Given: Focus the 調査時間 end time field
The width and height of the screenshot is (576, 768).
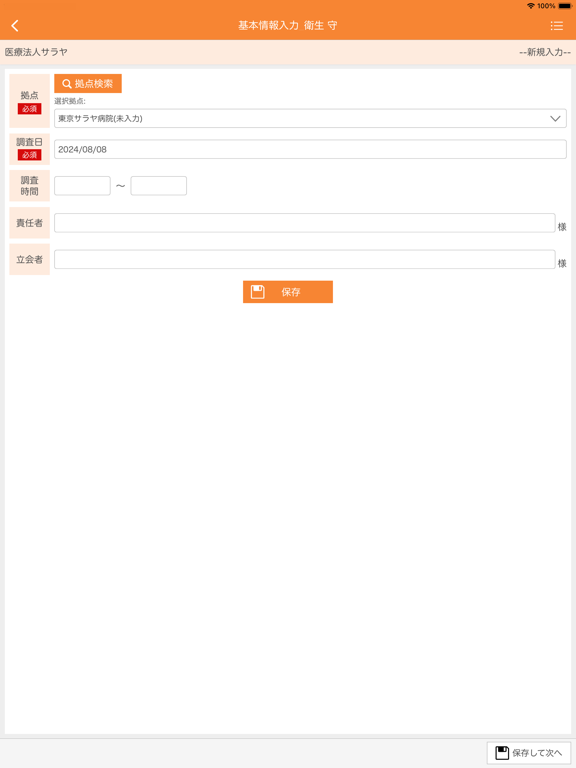Looking at the screenshot, I should (159, 186).
